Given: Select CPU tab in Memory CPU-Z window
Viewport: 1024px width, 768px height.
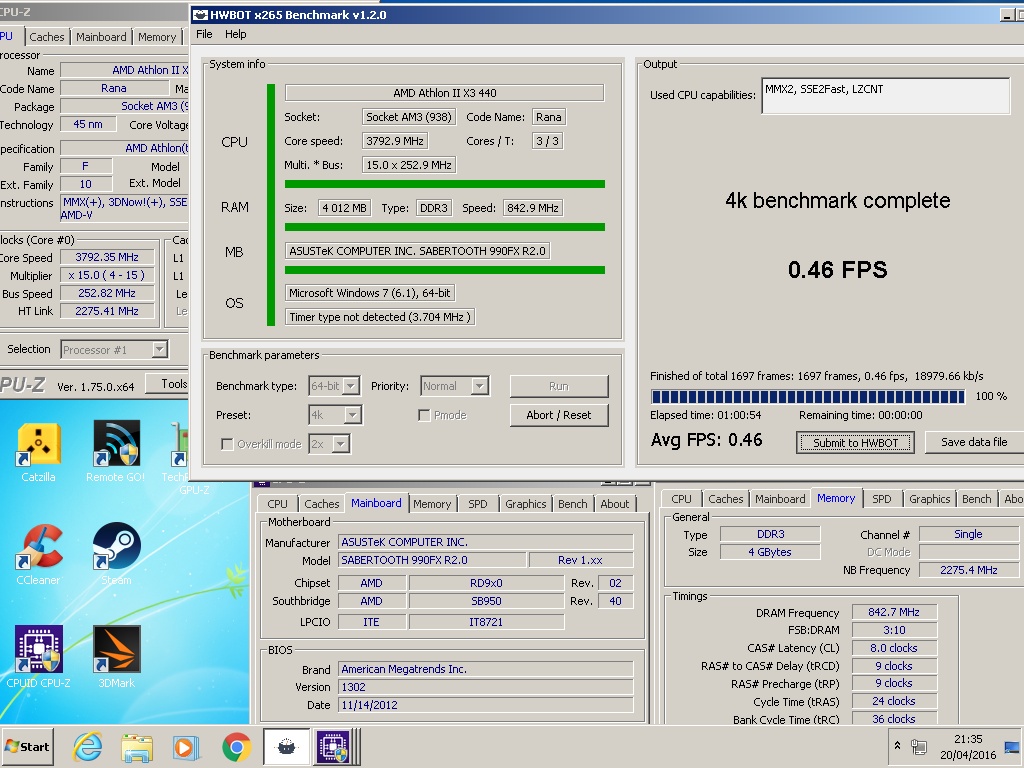Looking at the screenshot, I should click(x=681, y=499).
